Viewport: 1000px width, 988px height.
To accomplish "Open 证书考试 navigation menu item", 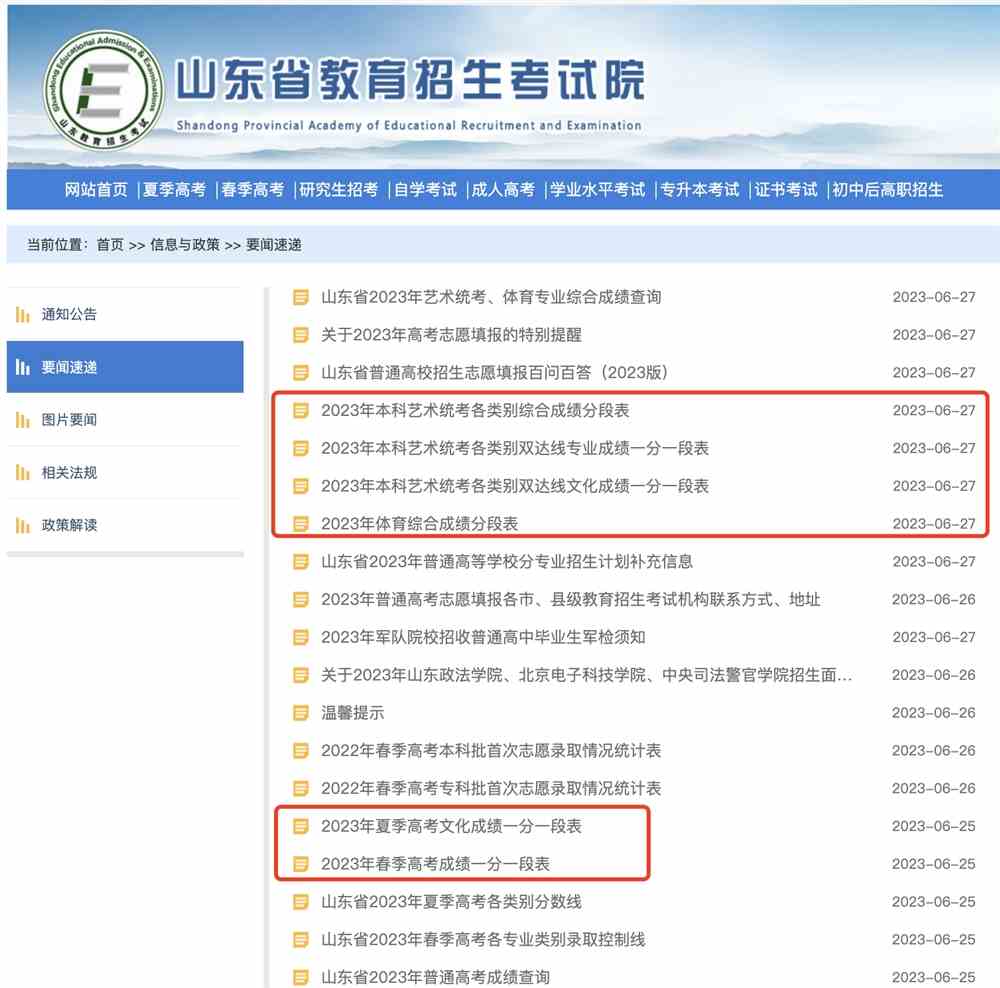I will [x=786, y=189].
